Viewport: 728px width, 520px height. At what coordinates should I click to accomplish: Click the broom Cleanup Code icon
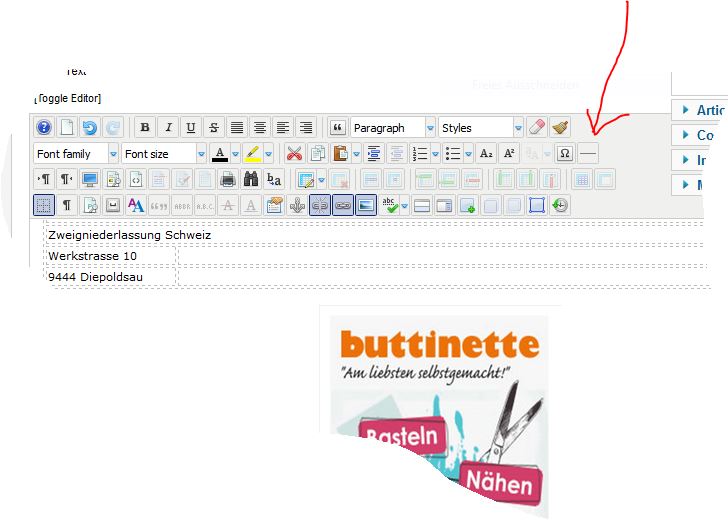coord(560,127)
